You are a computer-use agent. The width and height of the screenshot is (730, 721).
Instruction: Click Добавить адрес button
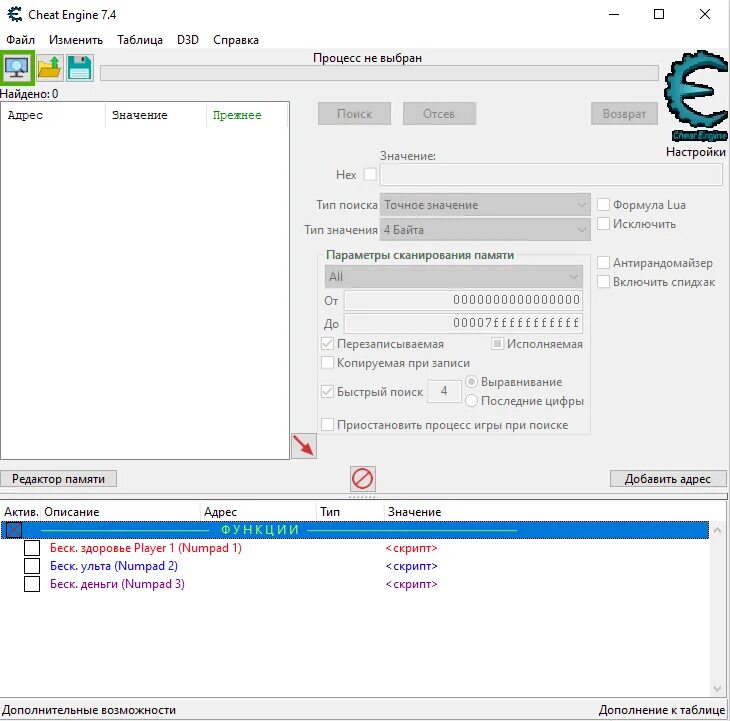668,479
